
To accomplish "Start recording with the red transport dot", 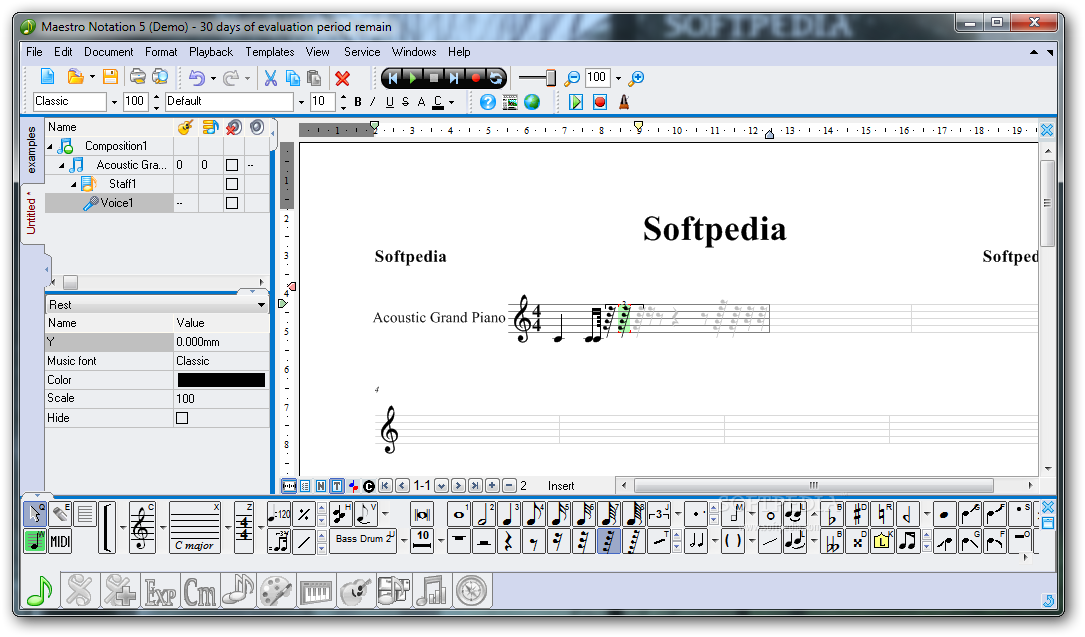I will 475,78.
